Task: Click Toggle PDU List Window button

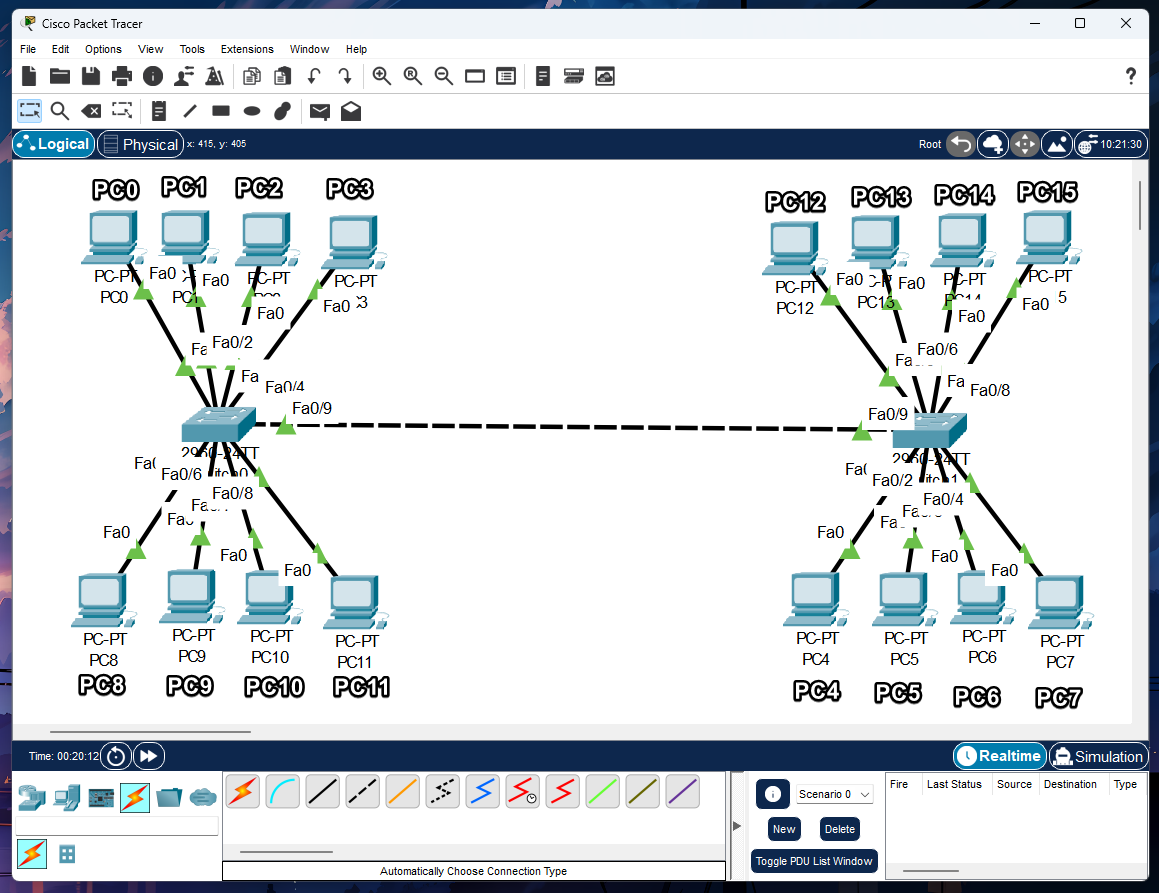Action: click(814, 861)
